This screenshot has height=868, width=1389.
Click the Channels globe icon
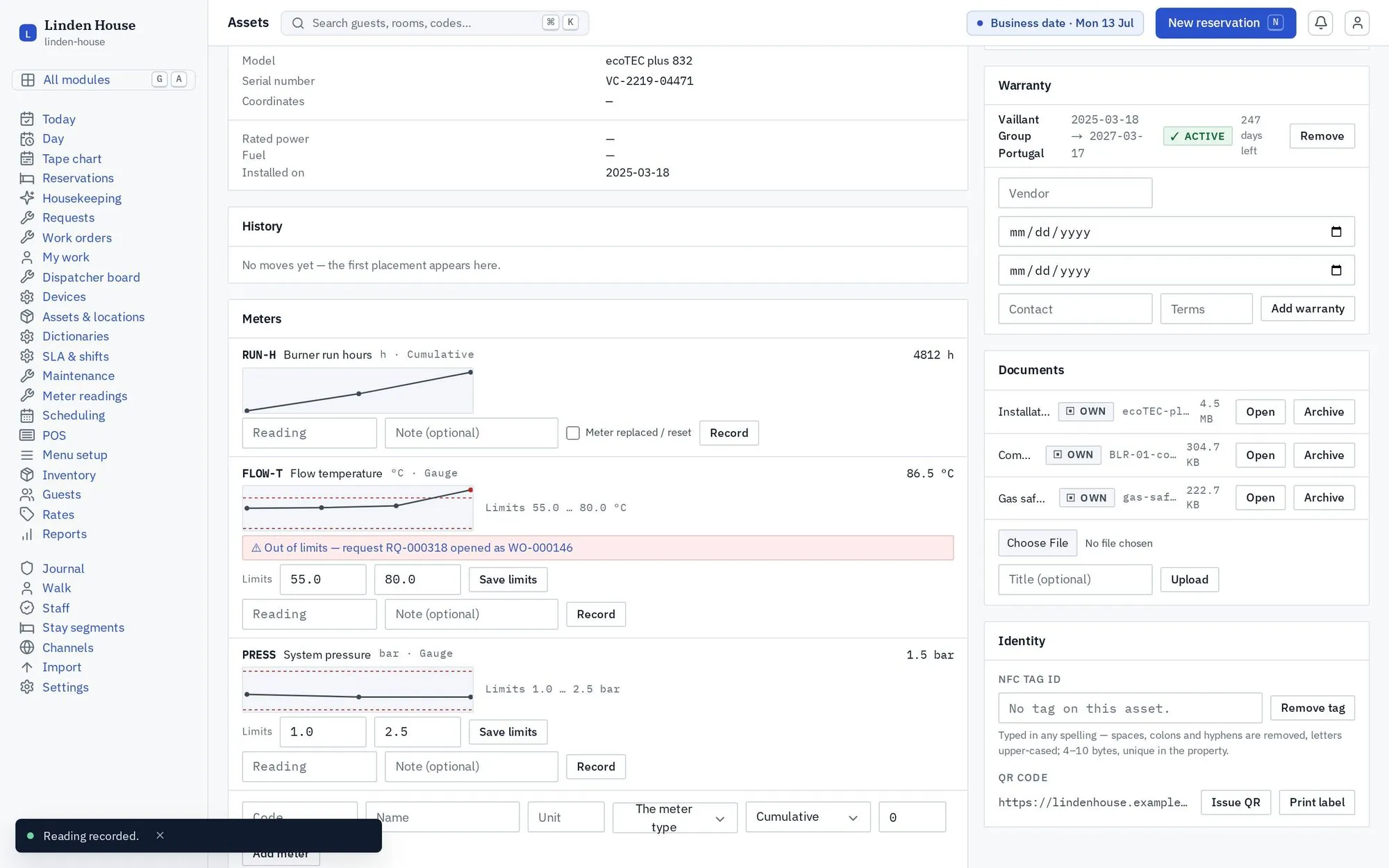pyautogui.click(x=27, y=648)
